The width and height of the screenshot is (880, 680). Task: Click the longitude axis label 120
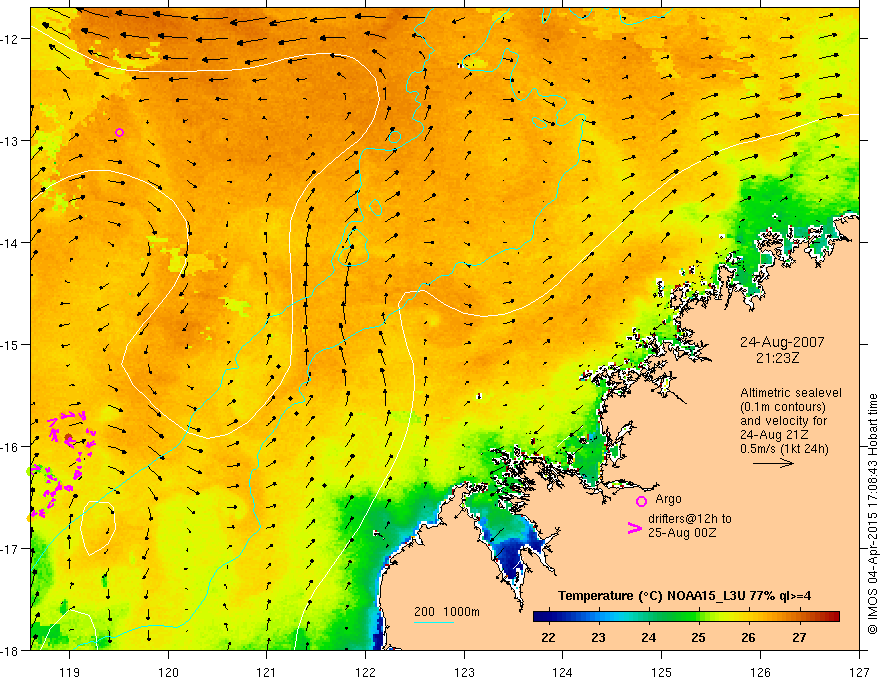tap(168, 672)
